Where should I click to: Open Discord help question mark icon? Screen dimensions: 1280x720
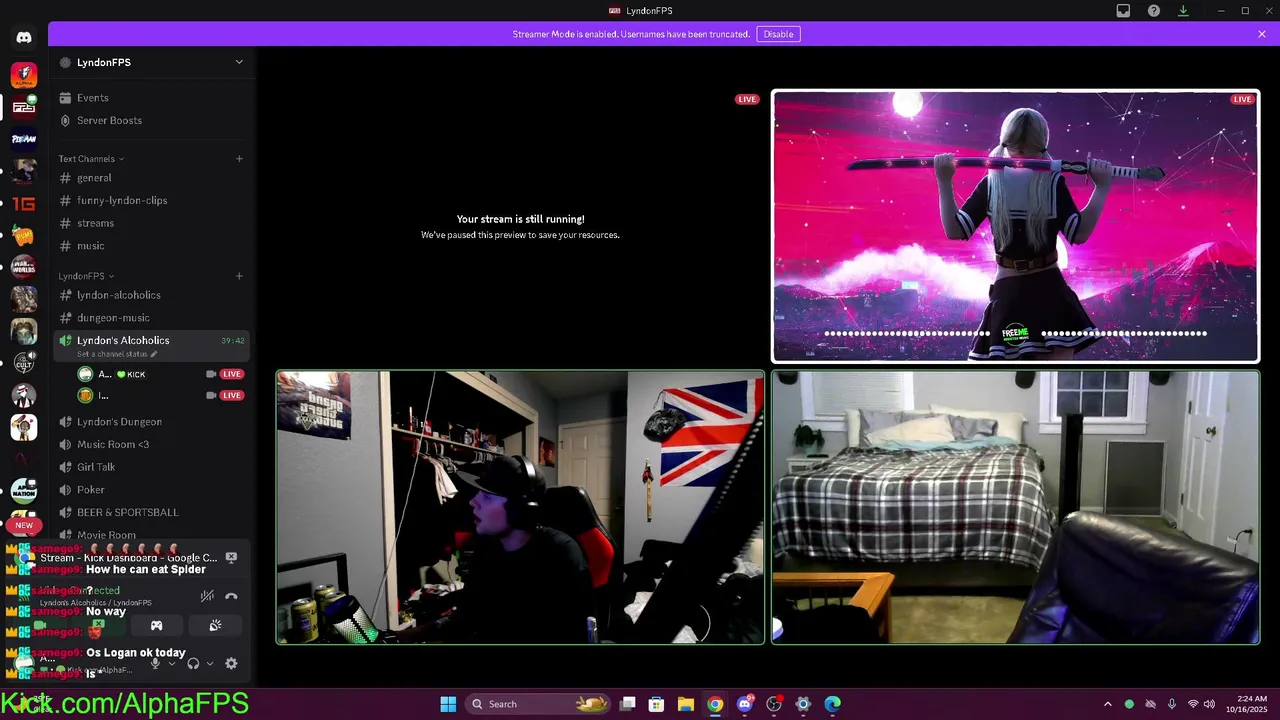point(1154,11)
